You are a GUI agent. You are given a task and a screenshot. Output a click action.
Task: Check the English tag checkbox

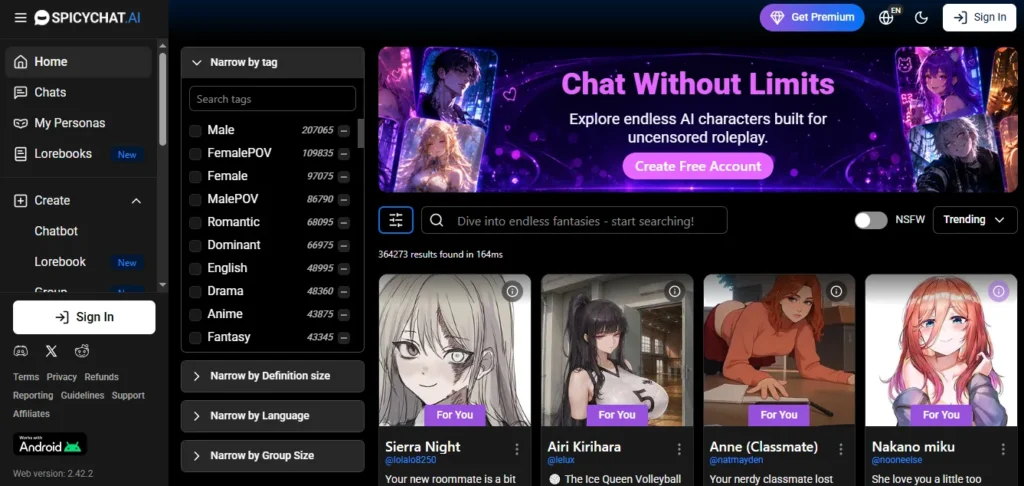click(195, 268)
